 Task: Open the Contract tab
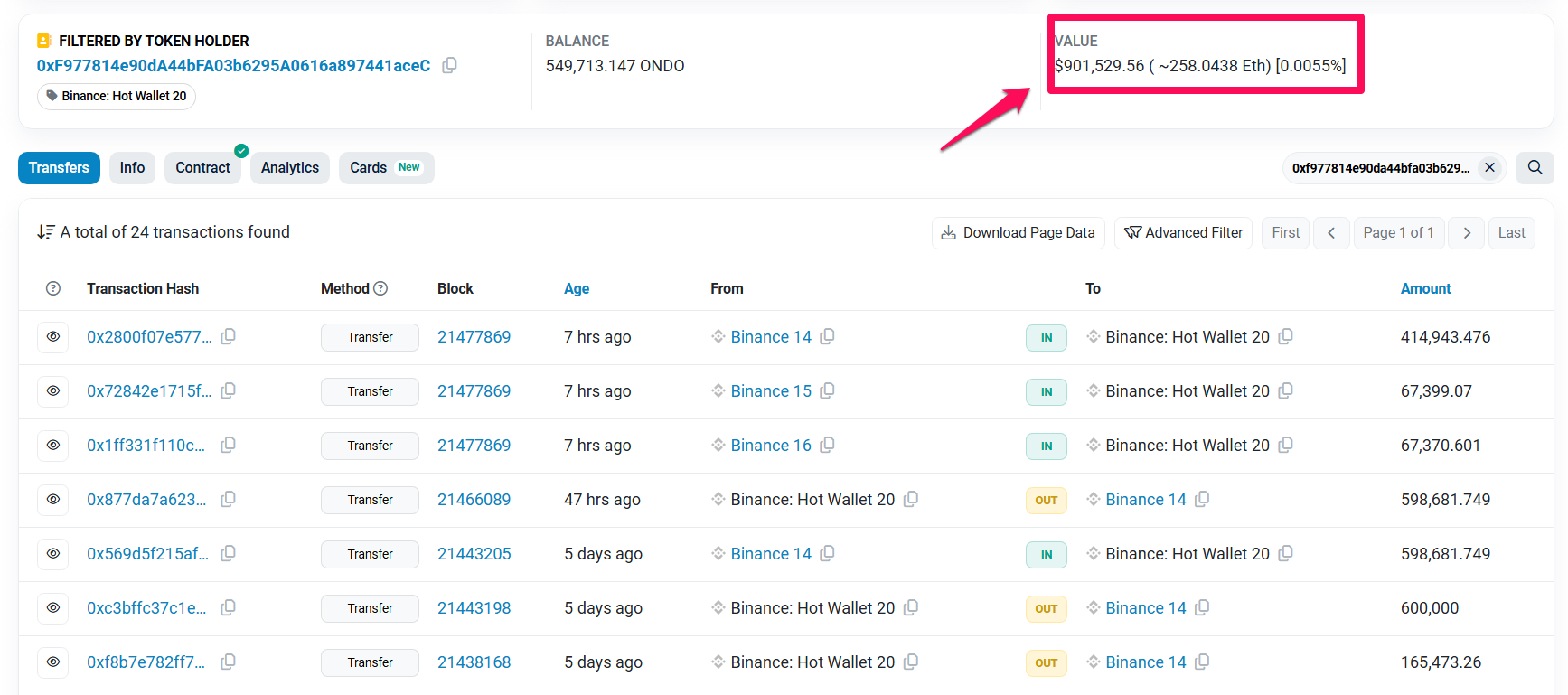click(x=202, y=167)
